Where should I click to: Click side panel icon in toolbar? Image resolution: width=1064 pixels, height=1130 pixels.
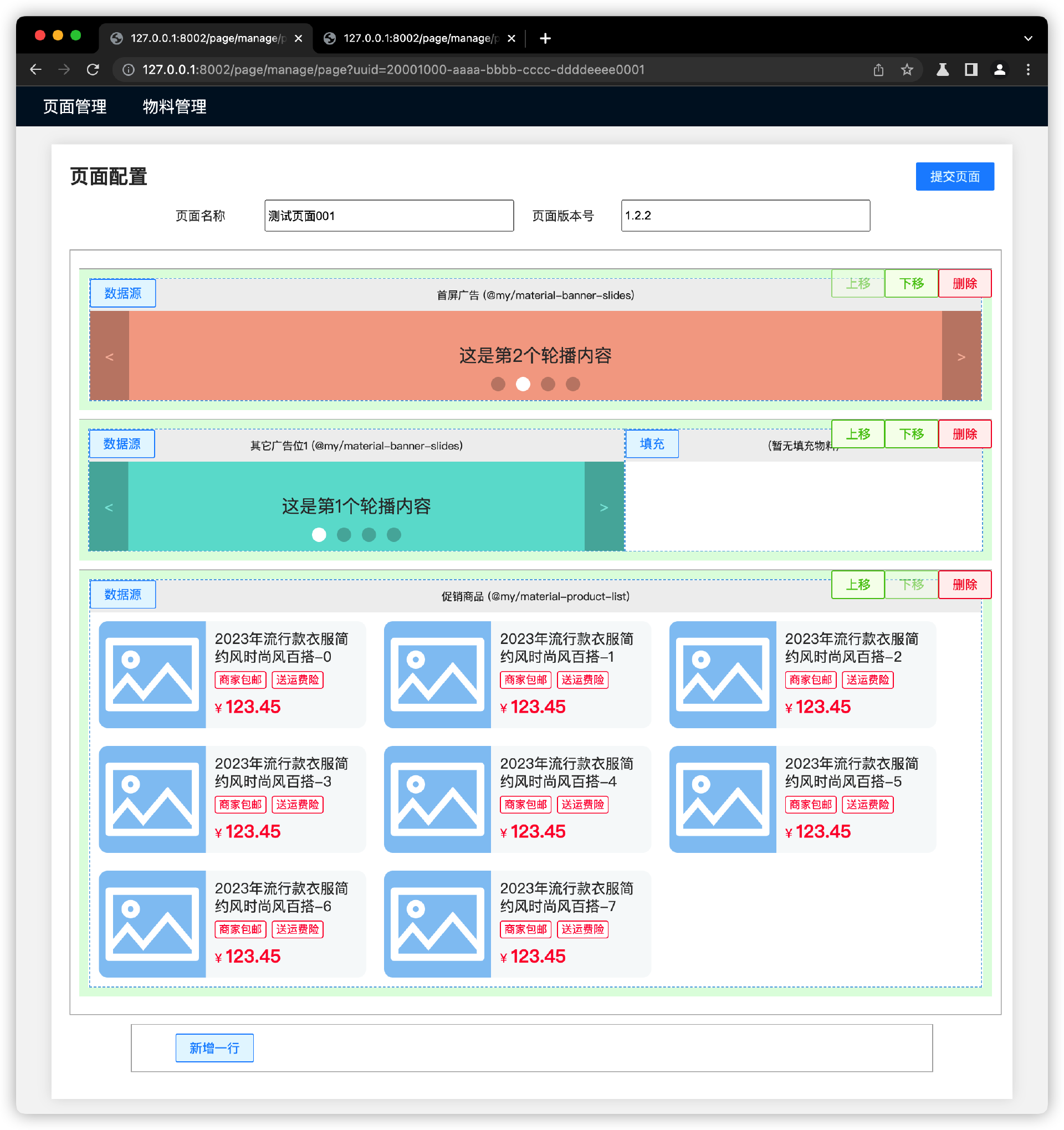(x=971, y=69)
